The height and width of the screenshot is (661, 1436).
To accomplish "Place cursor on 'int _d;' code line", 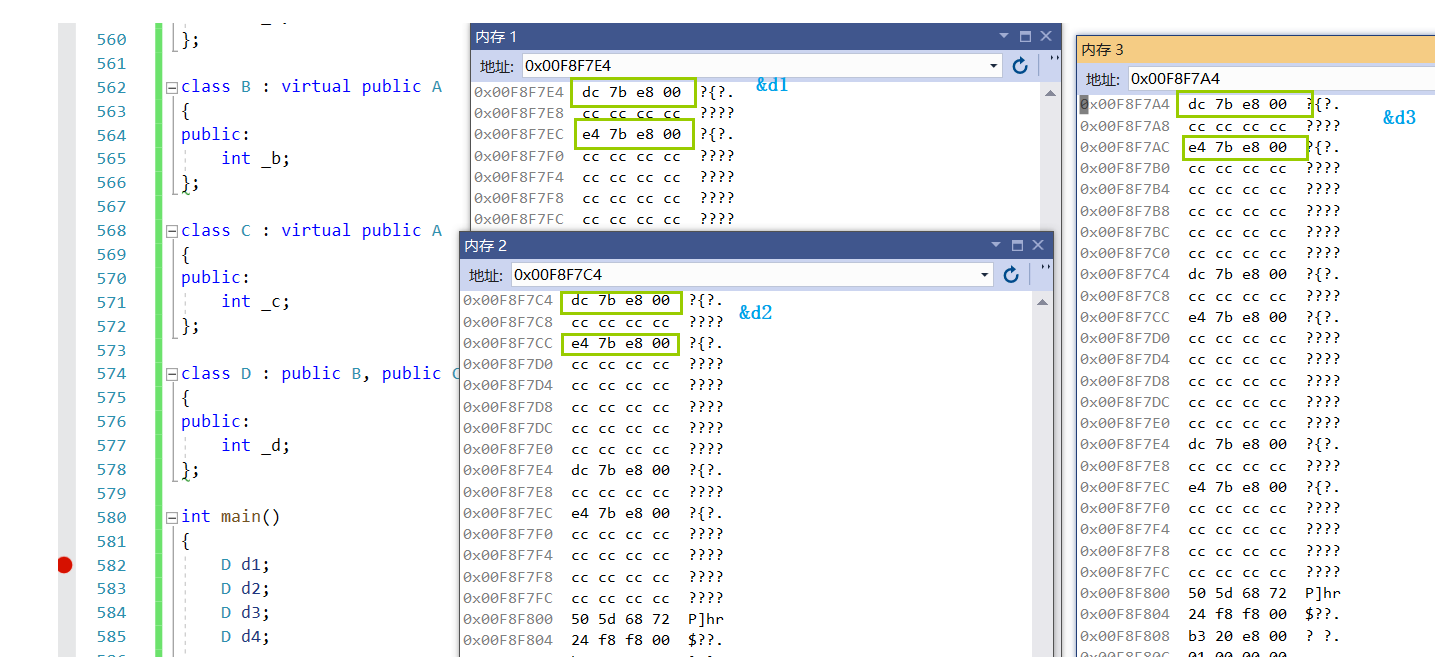I will (x=255, y=445).
